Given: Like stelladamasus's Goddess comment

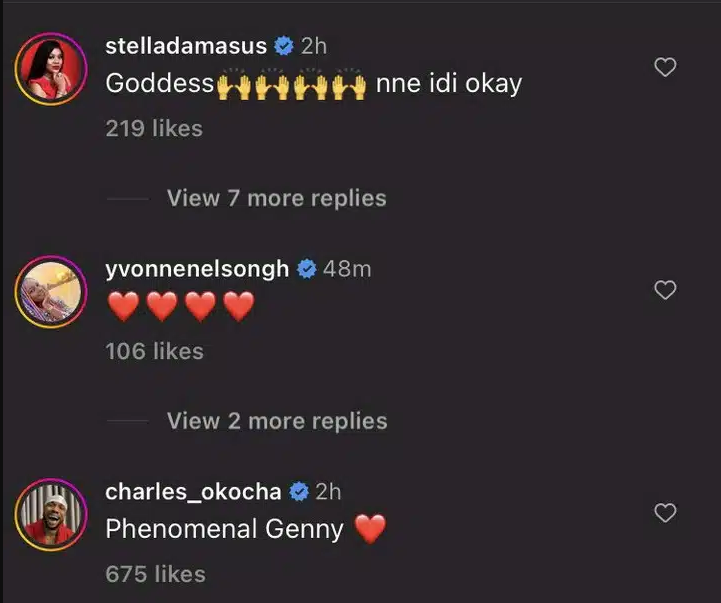Looking at the screenshot, I should [664, 68].
